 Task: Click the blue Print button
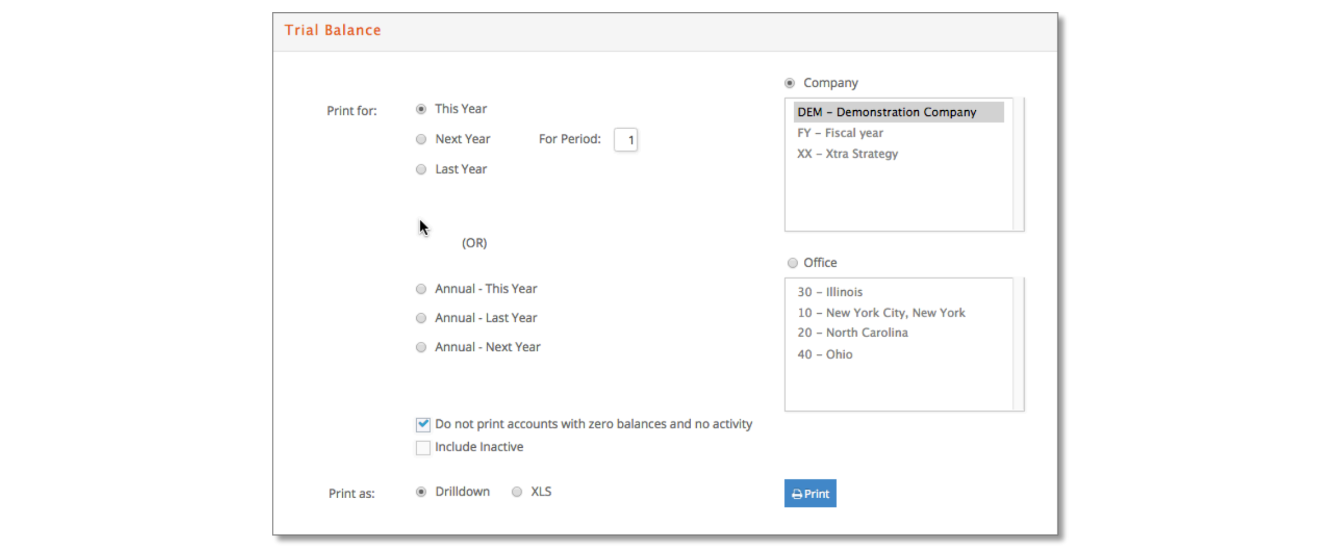point(810,493)
